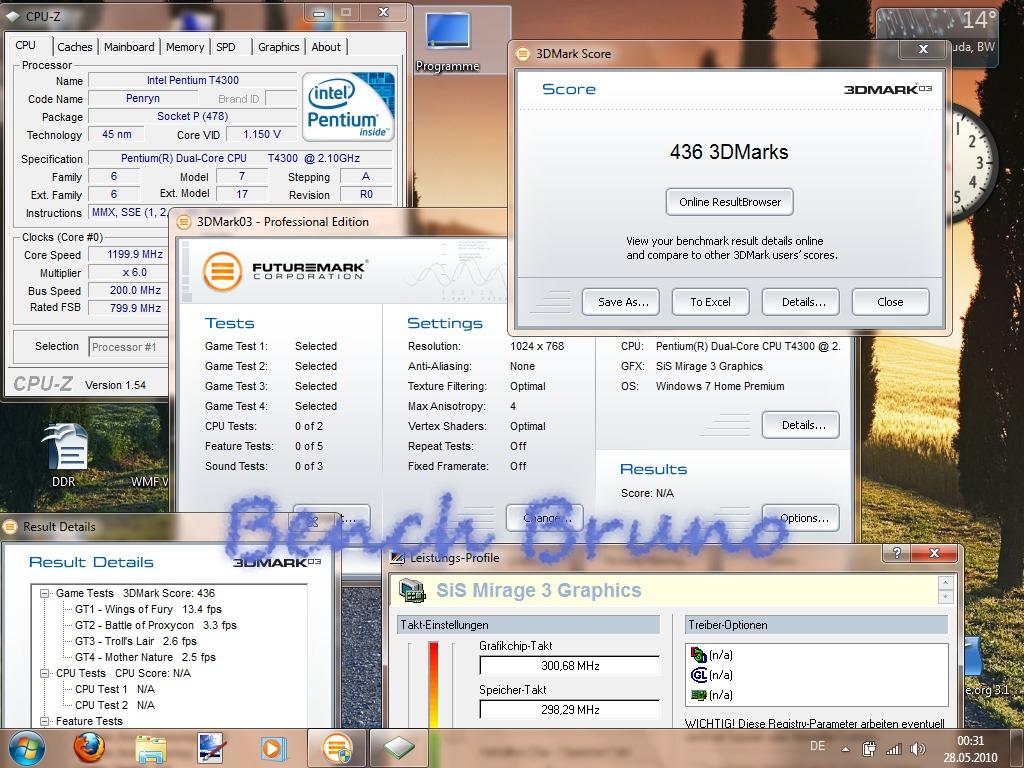Viewport: 1024px width, 768px height.
Task: Select the 3DMark03 taskbar button
Action: coord(337,748)
